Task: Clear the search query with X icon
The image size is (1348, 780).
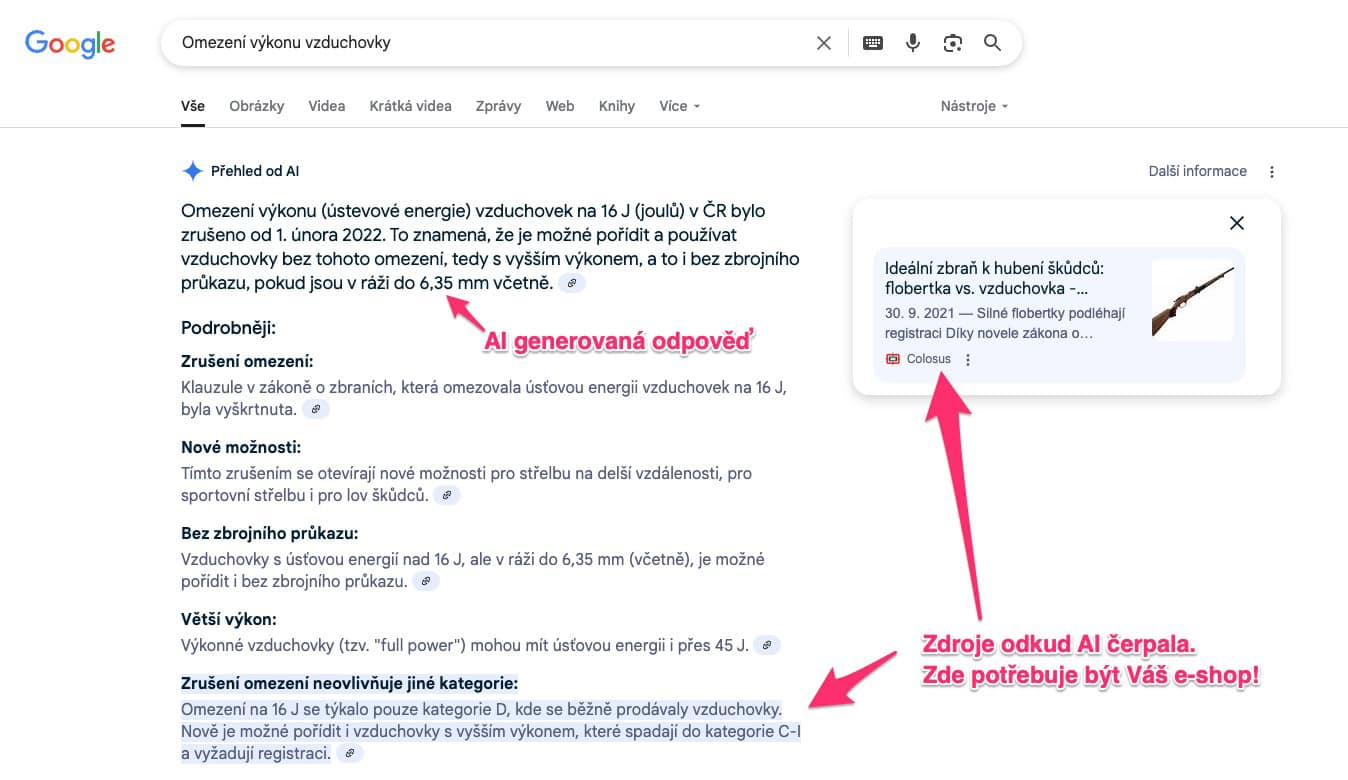Action: tap(824, 43)
